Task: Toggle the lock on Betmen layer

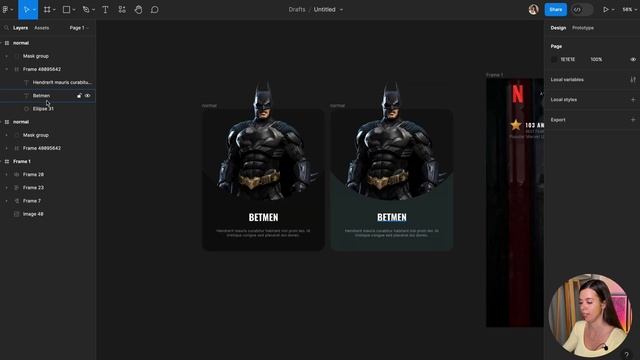Action: tap(79, 96)
